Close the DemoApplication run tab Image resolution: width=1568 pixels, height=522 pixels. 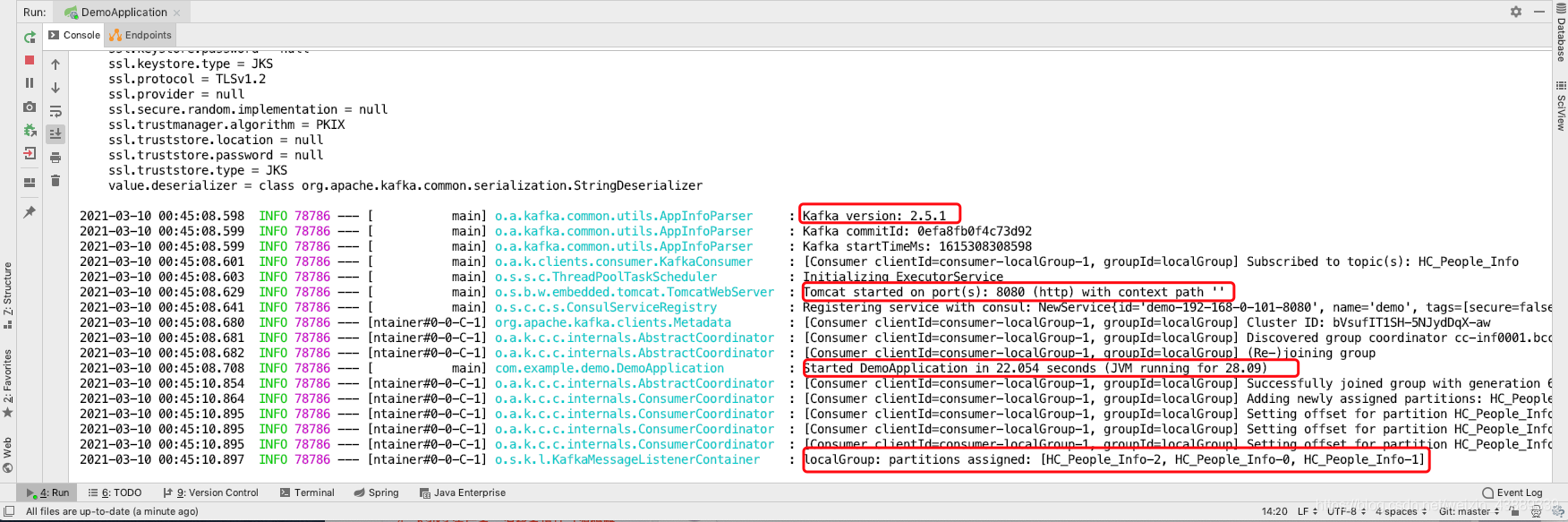click(176, 13)
